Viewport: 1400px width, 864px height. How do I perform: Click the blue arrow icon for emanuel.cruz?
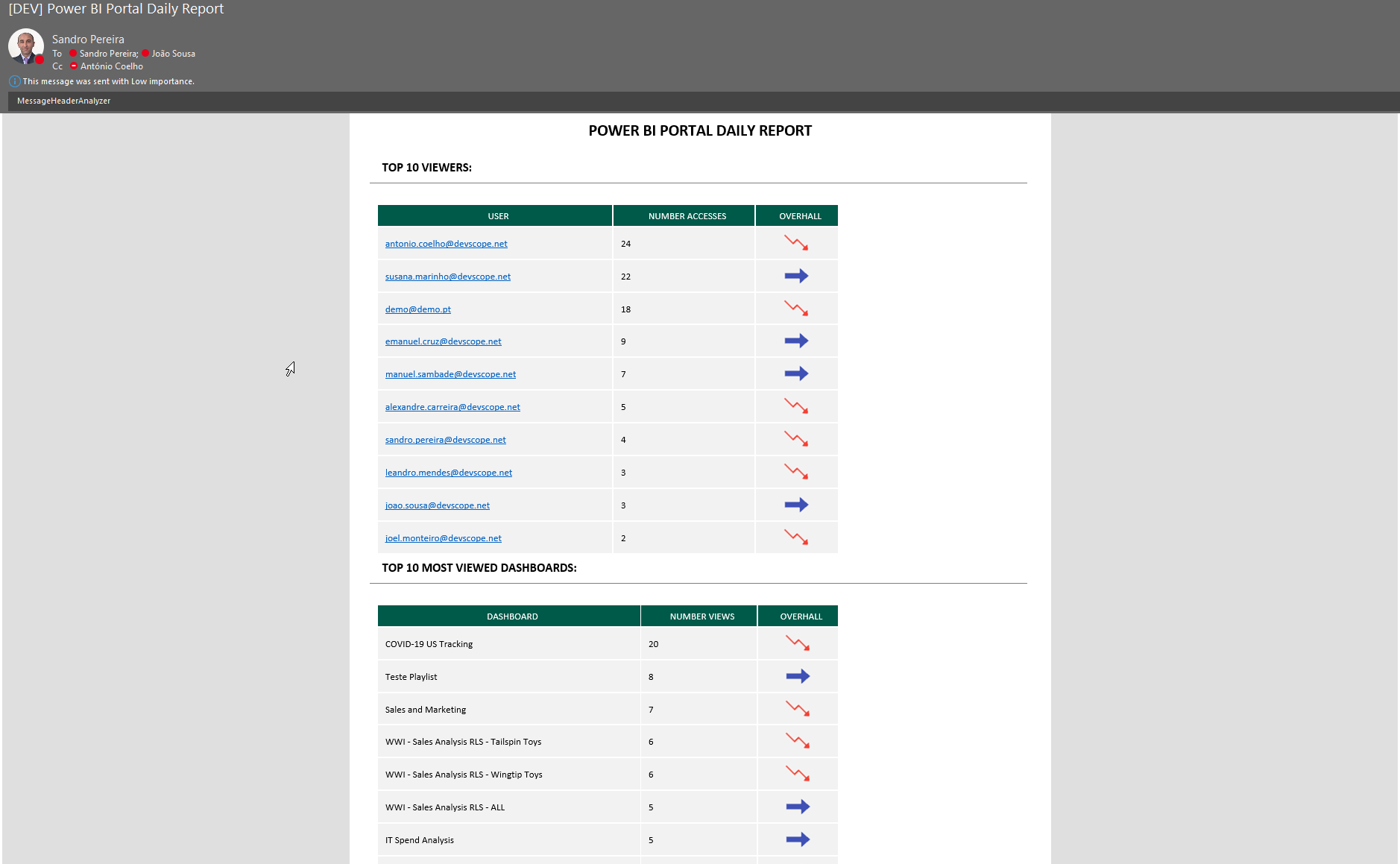795,341
